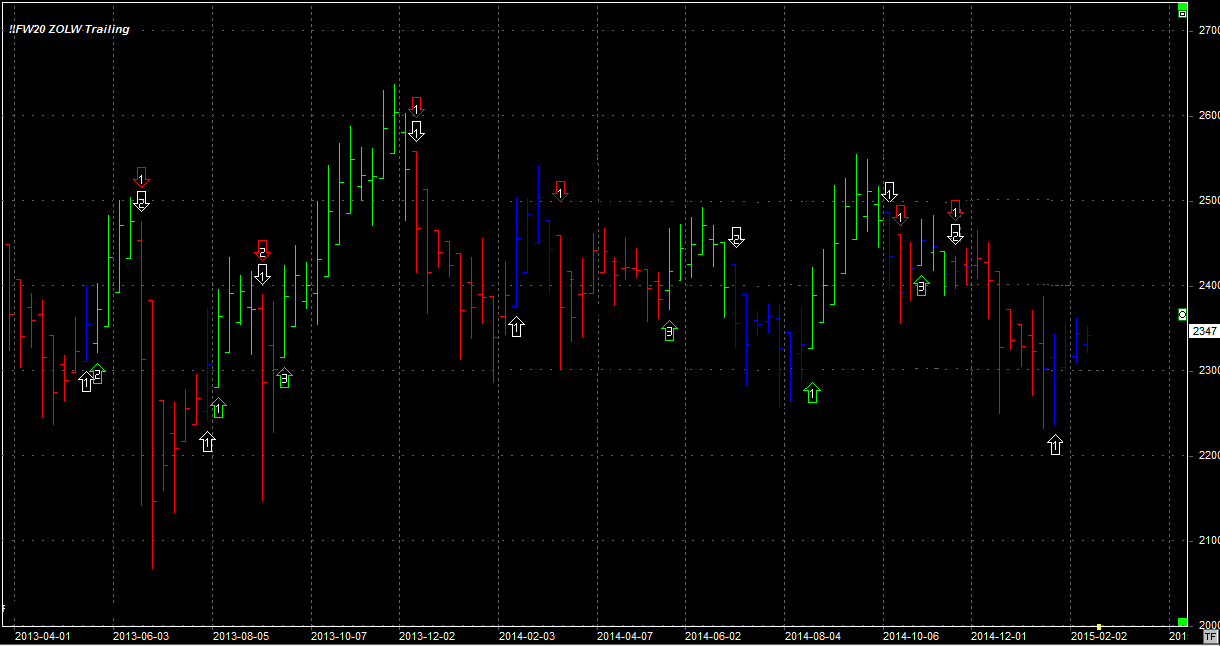Click the 2015-02-02 date label

[1098, 635]
